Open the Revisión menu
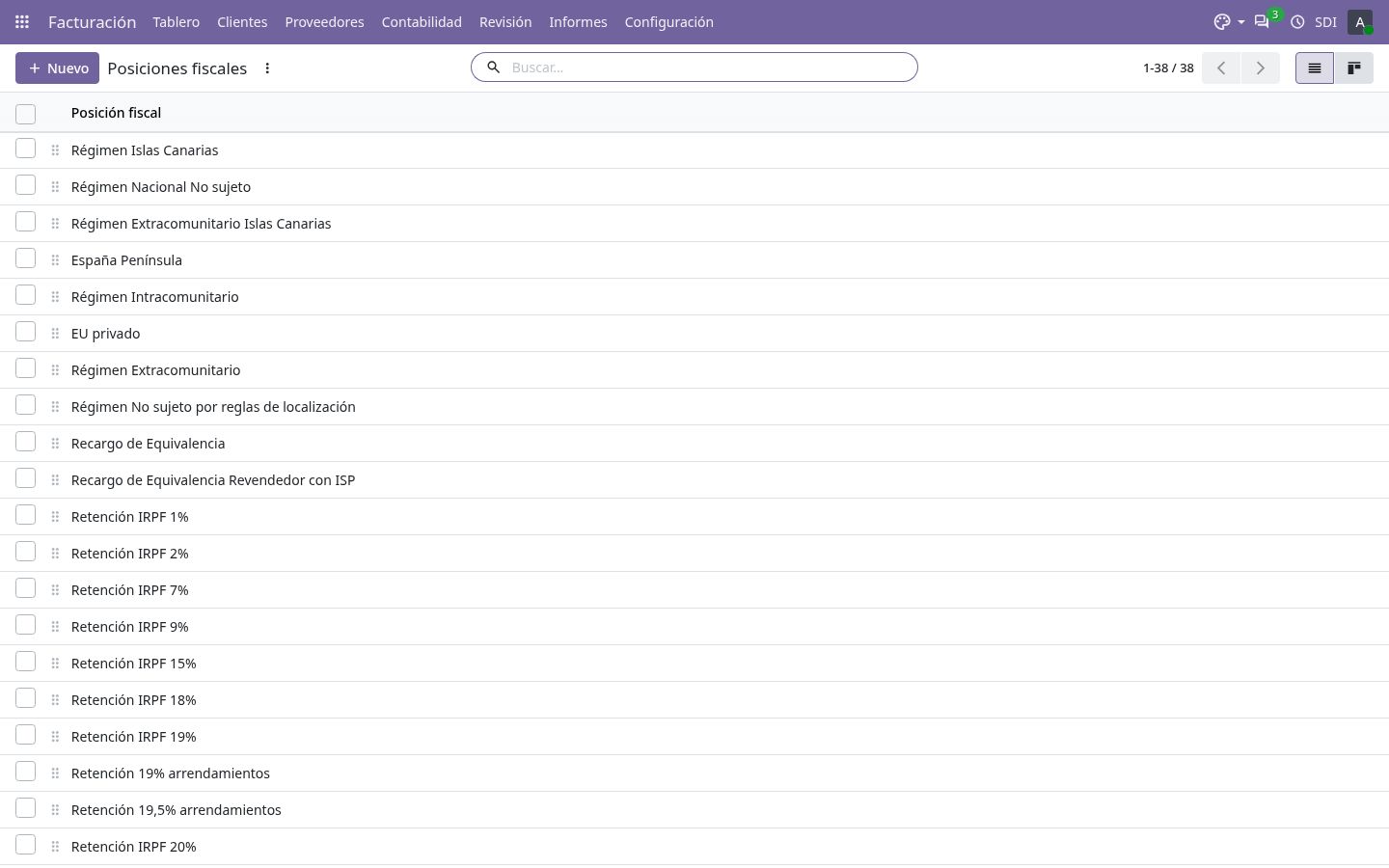This screenshot has width=1389, height=868. click(505, 21)
